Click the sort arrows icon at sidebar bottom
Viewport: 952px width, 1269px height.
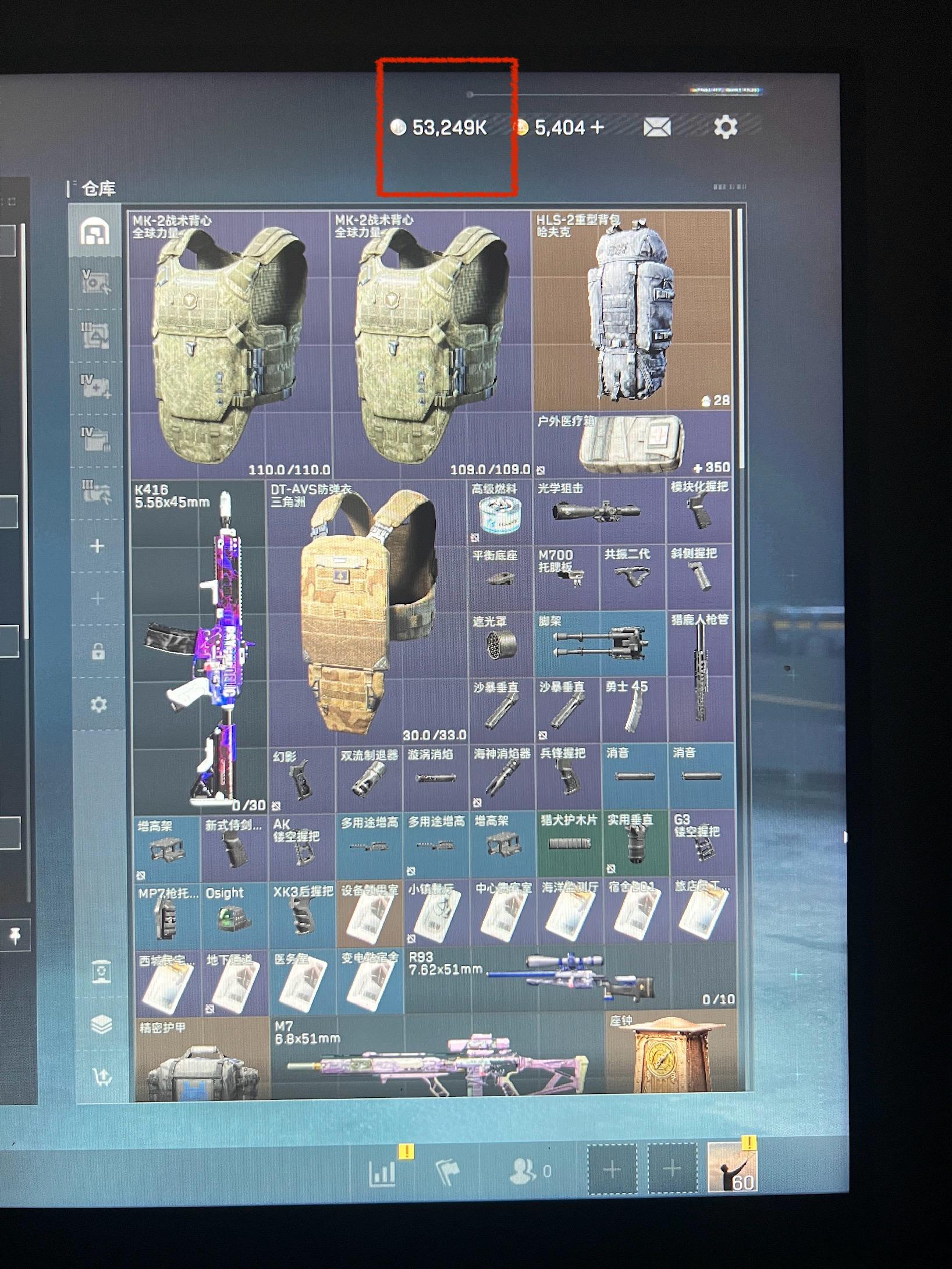point(102,1076)
